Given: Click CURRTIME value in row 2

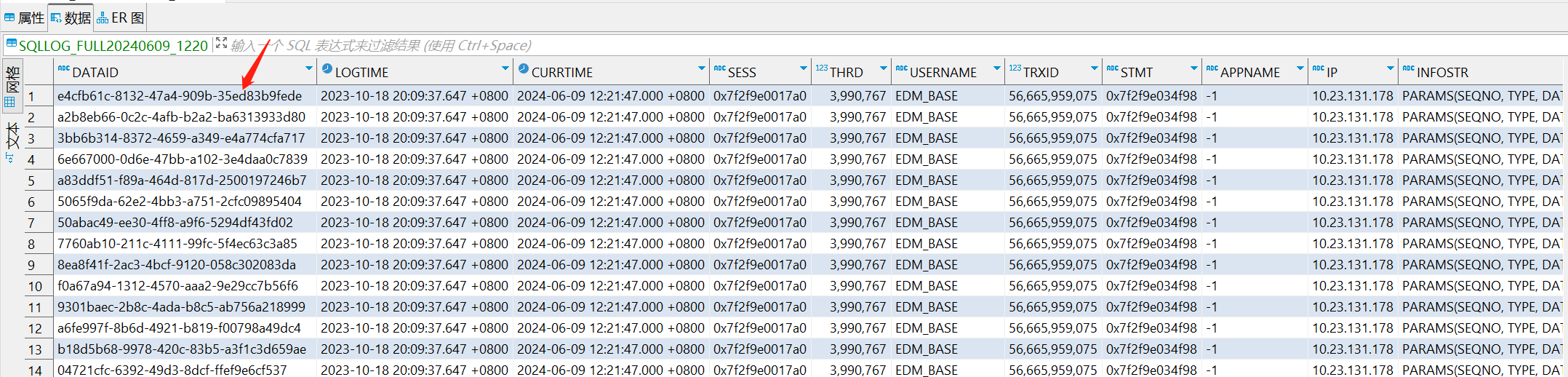Looking at the screenshot, I should click(611, 117).
